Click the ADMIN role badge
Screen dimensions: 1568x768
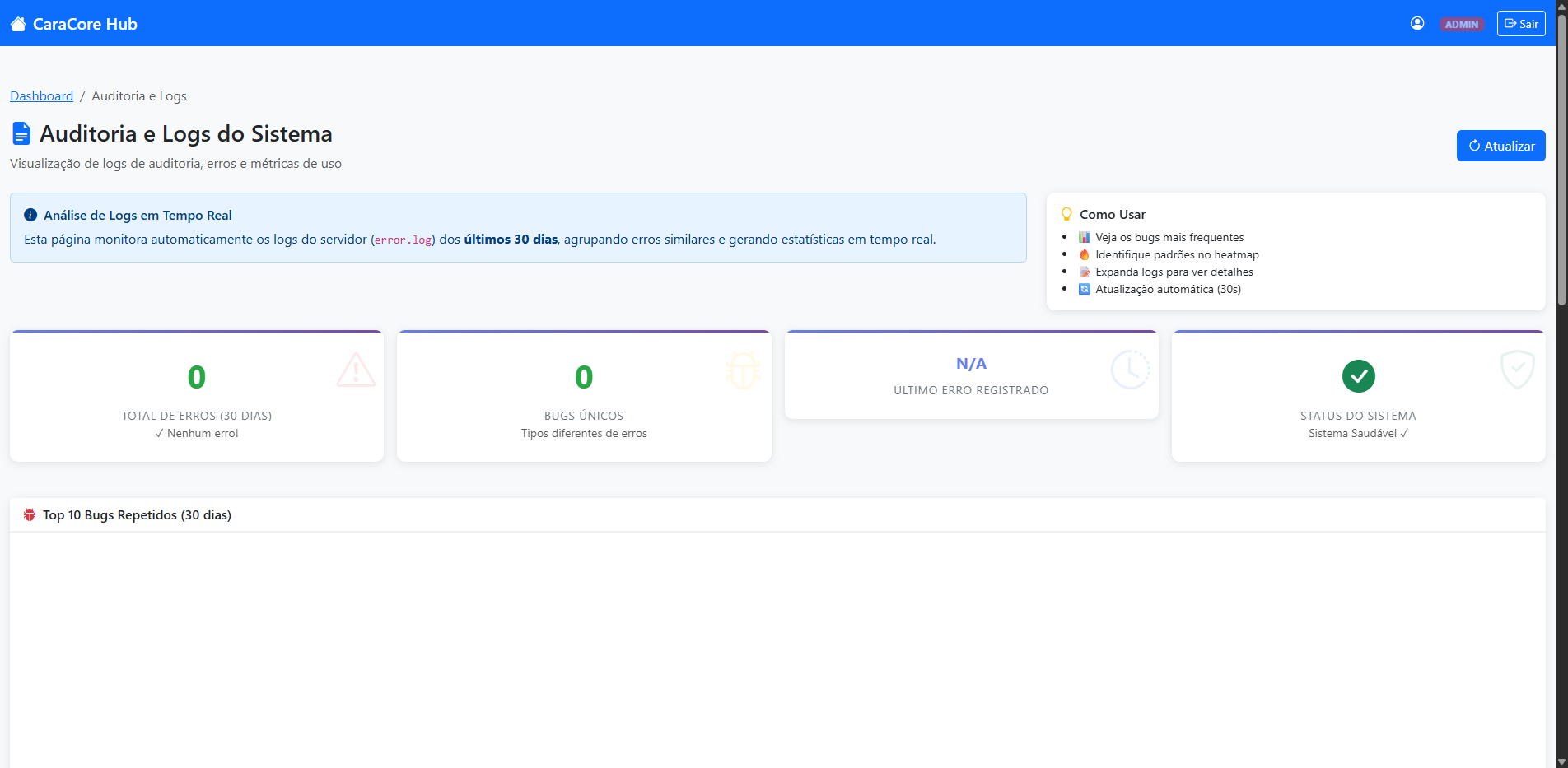click(x=1461, y=25)
